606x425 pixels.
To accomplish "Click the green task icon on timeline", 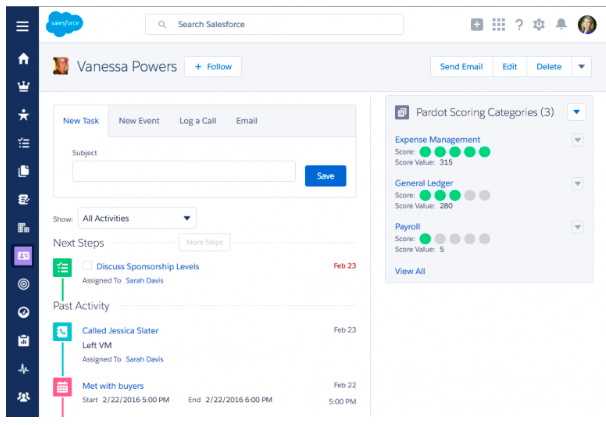I will (x=62, y=267).
